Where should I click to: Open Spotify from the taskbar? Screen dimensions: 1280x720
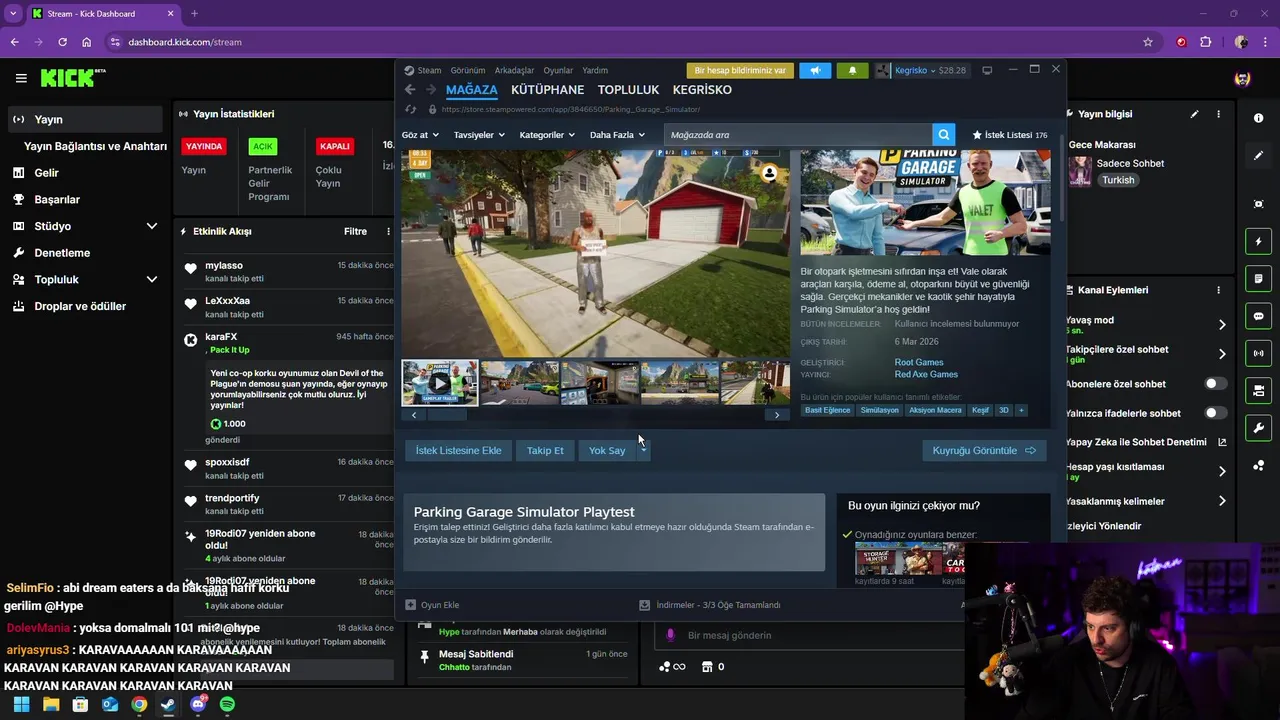click(x=227, y=704)
